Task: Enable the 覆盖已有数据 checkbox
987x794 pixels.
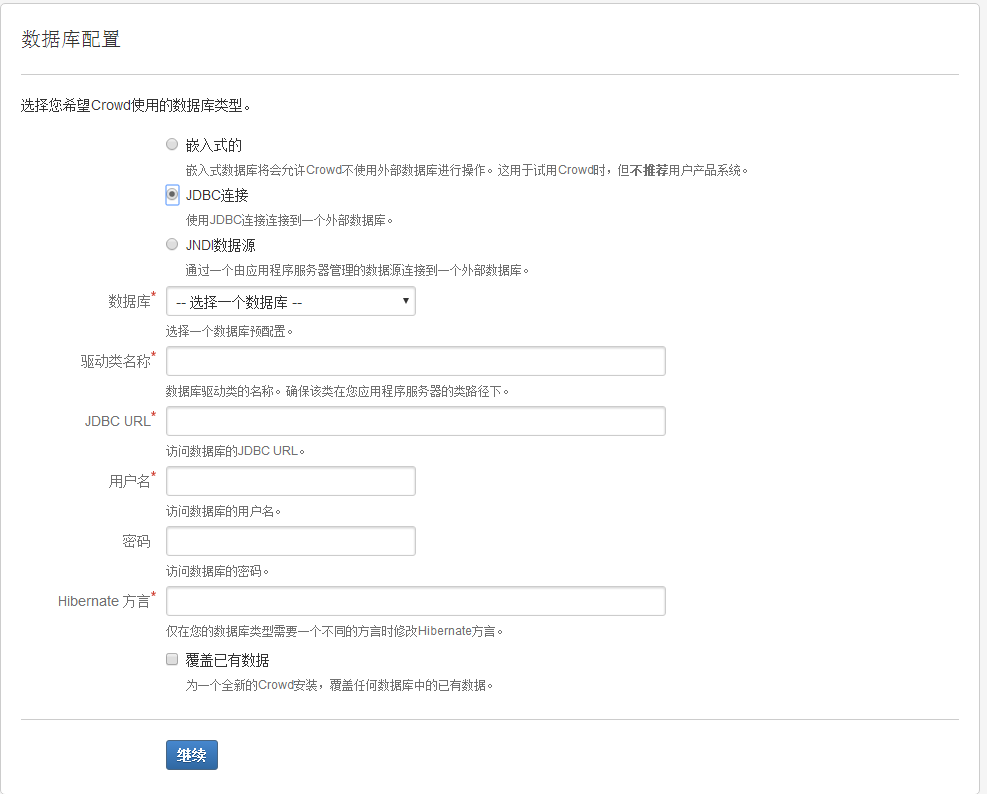Action: click(171, 658)
